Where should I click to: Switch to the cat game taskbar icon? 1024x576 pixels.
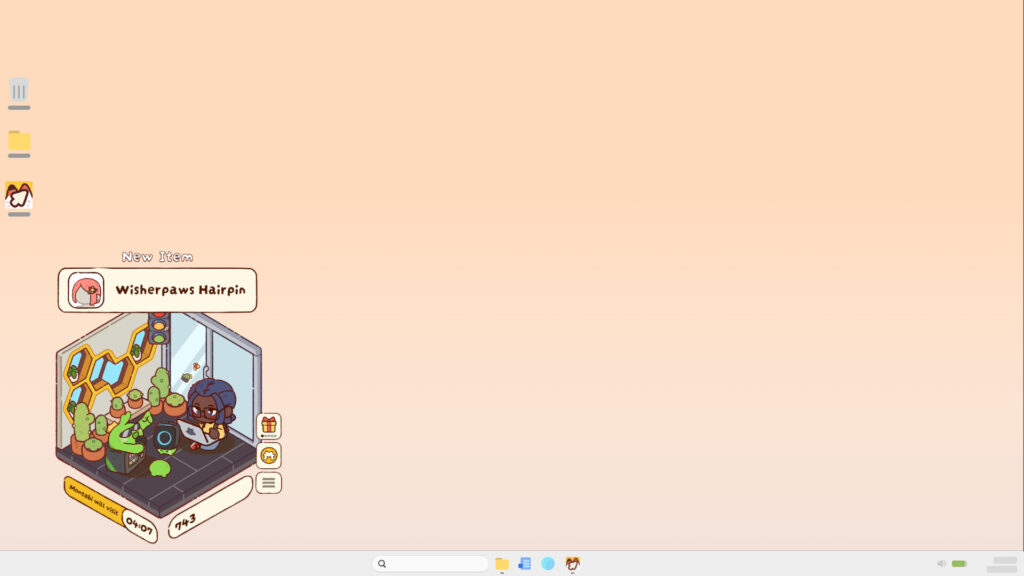pos(573,564)
